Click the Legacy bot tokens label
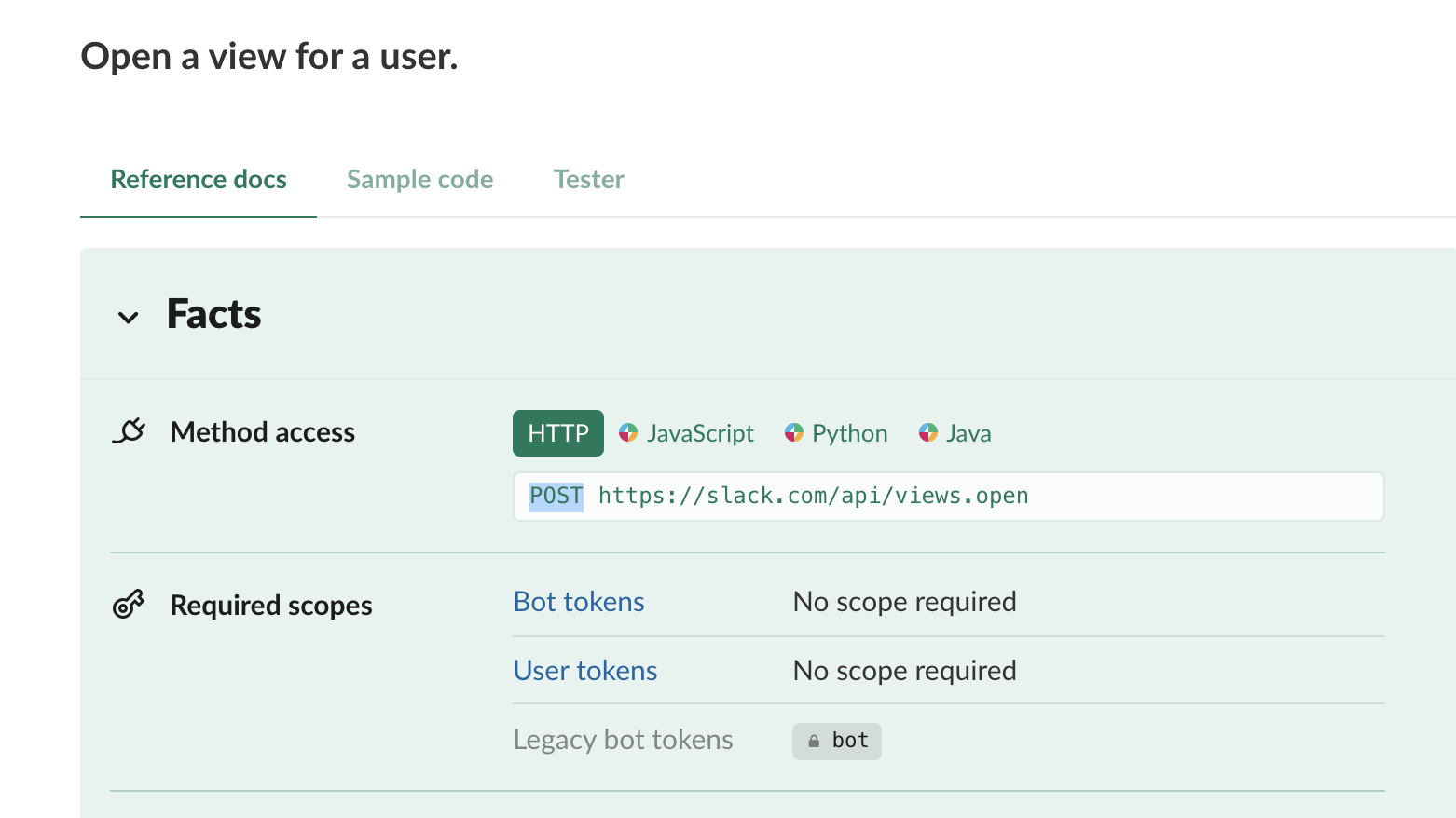 click(623, 740)
